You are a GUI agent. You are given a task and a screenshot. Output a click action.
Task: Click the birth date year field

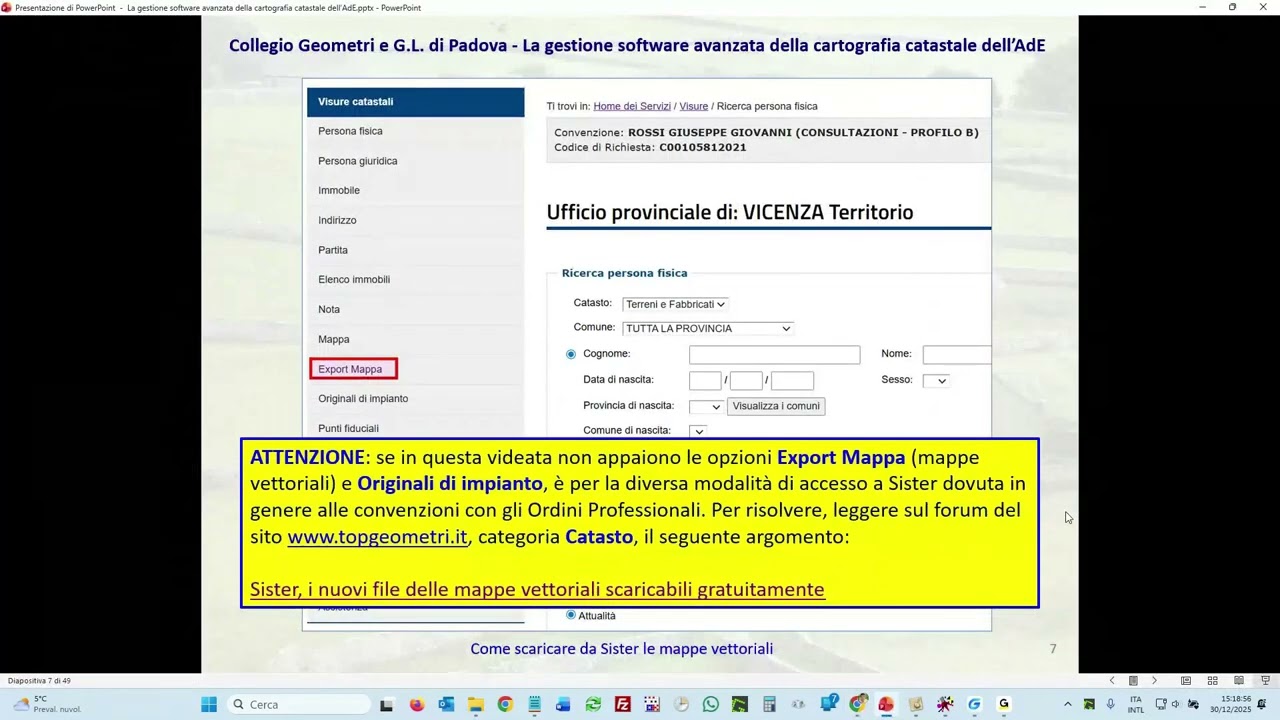click(792, 381)
